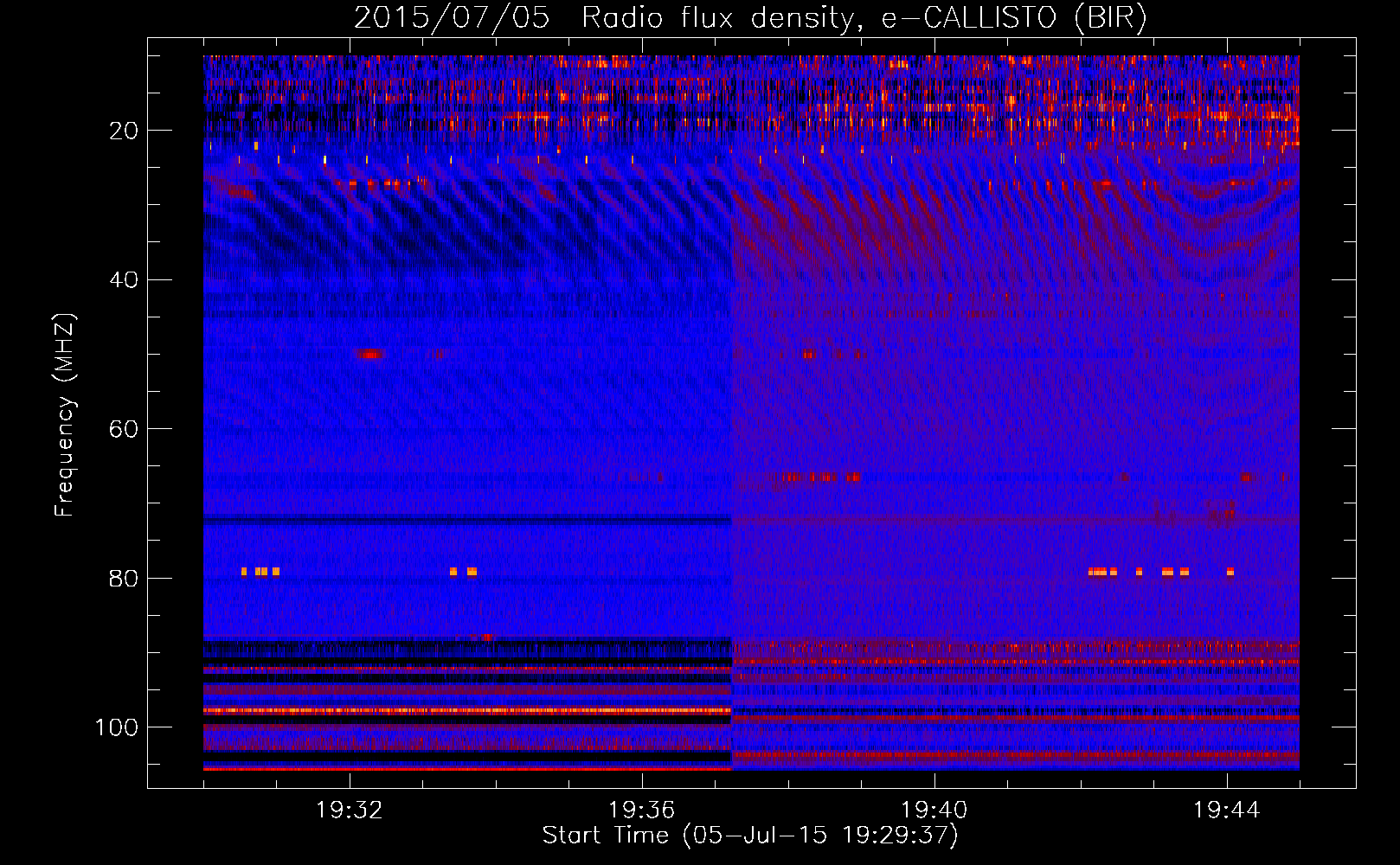The height and width of the screenshot is (865, 1400).
Task: Click the "20" frequency tick label
Action: coord(124,131)
